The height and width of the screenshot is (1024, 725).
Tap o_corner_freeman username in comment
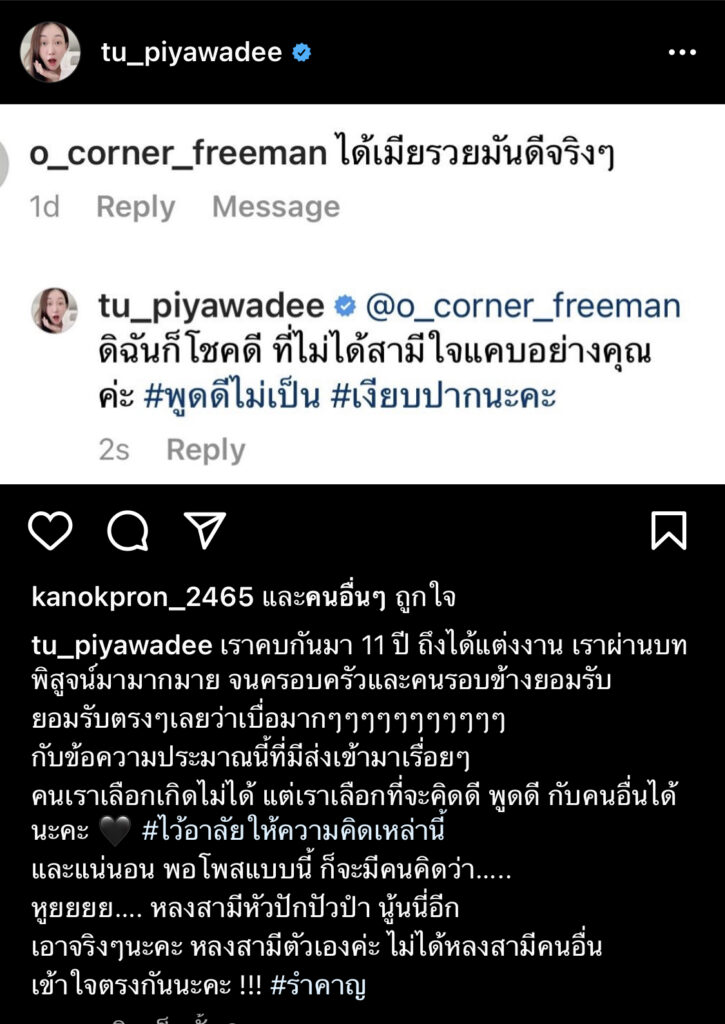click(178, 154)
